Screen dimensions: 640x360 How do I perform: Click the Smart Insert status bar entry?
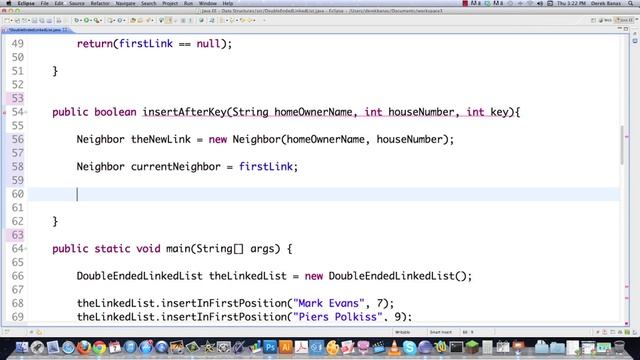(440, 332)
